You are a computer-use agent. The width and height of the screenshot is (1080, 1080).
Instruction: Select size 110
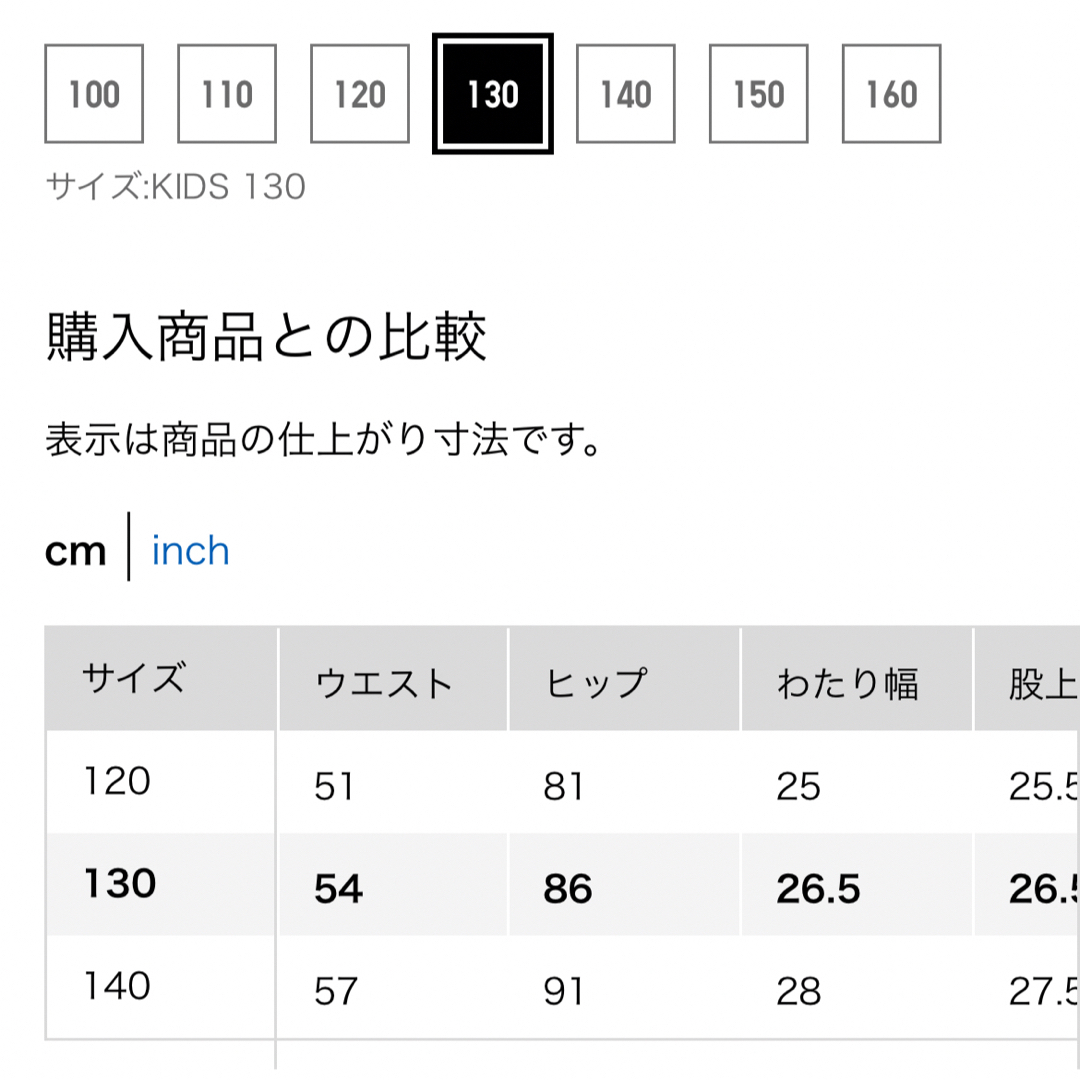[x=227, y=94]
